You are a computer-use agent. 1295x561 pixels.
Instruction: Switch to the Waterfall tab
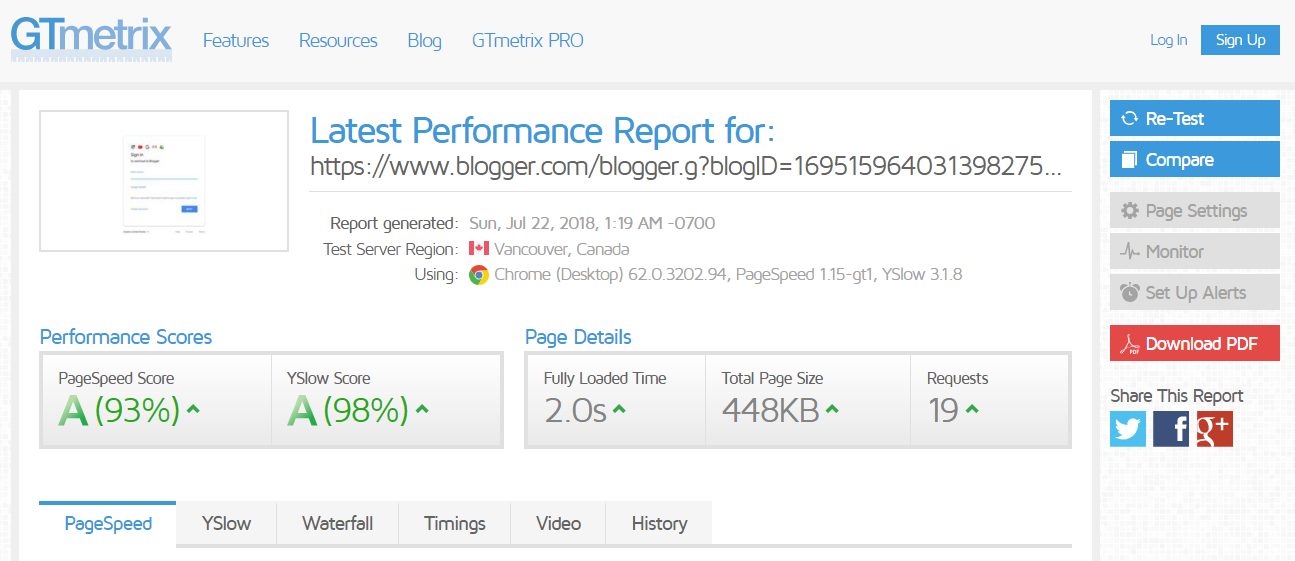click(x=338, y=523)
